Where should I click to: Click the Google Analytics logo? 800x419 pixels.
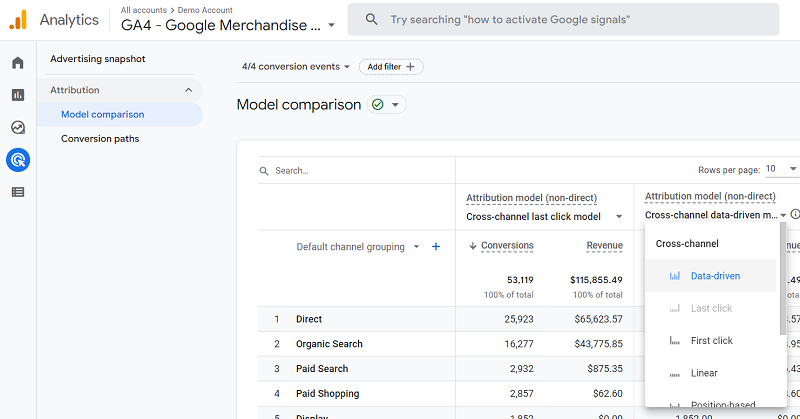(18, 20)
